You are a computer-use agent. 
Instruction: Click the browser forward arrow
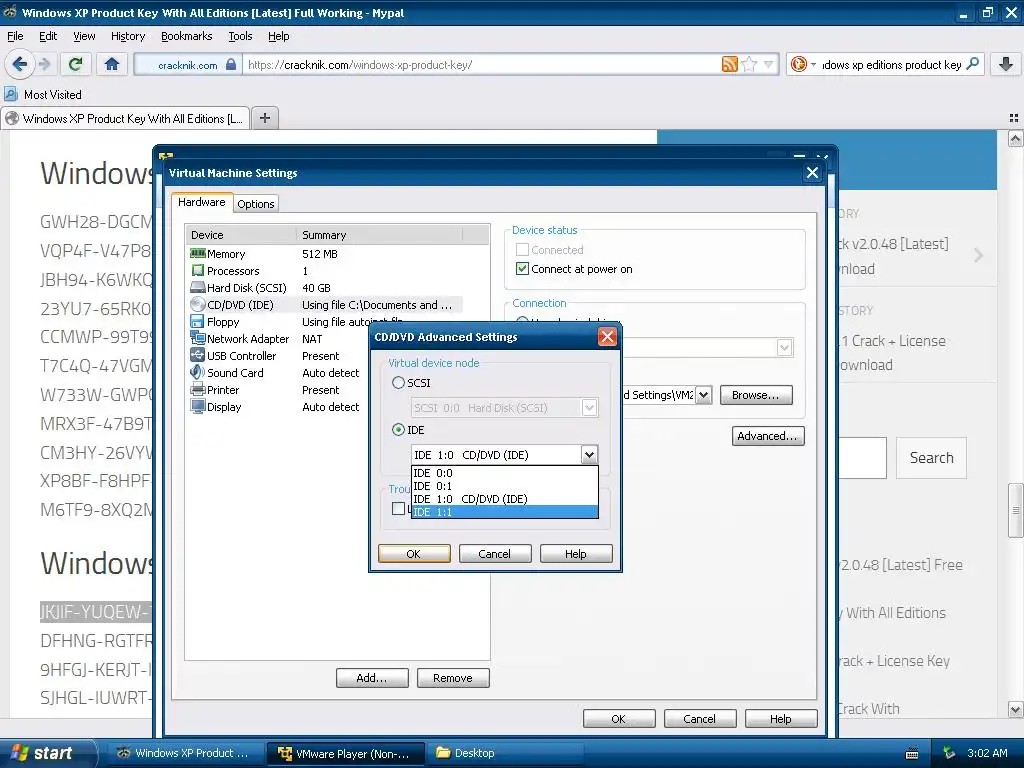point(44,64)
